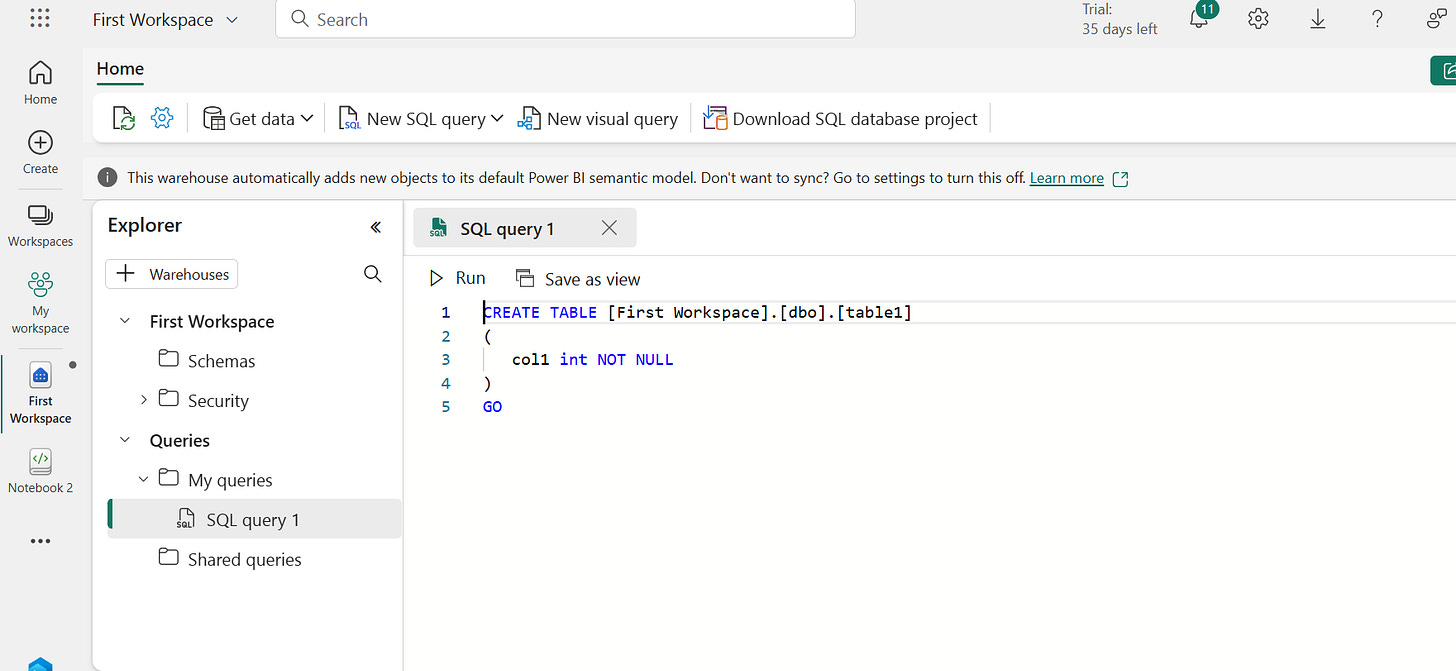Click the Search input field

565,19
